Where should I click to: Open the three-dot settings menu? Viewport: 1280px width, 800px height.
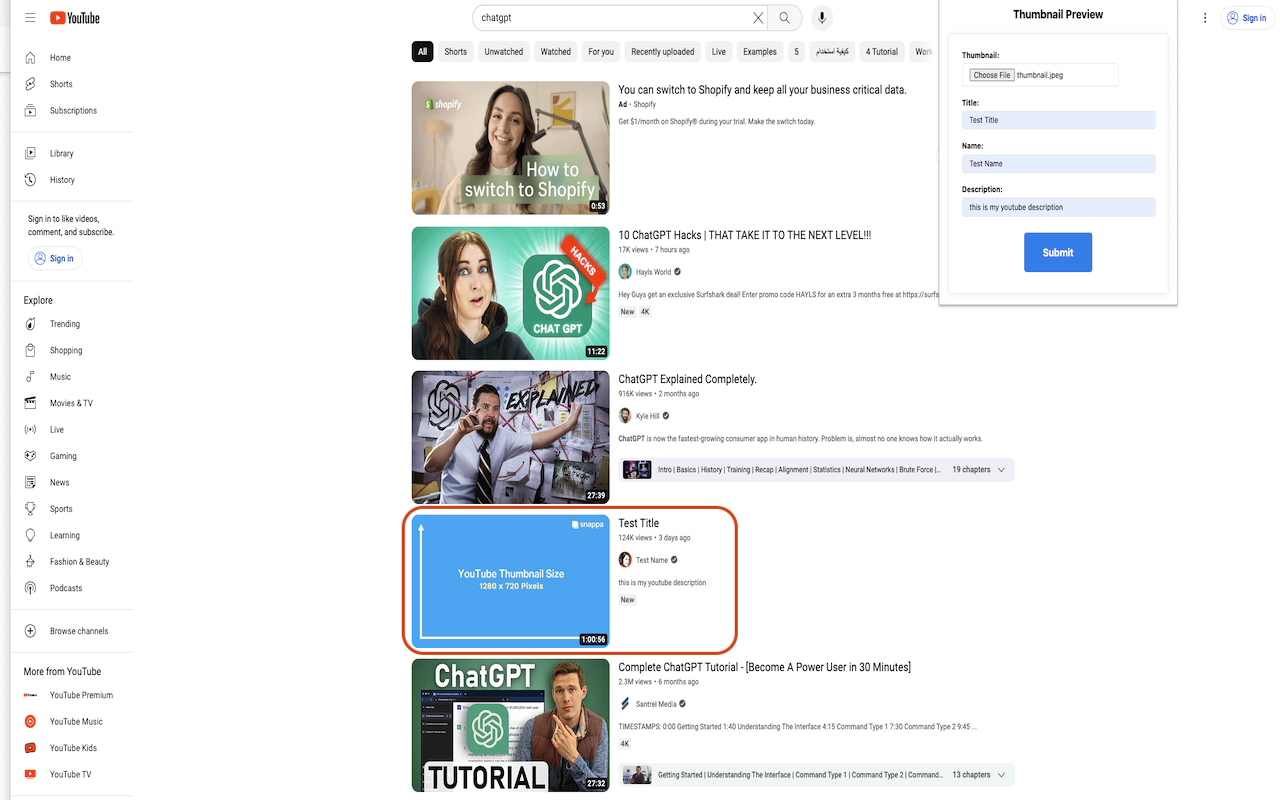pos(1205,18)
